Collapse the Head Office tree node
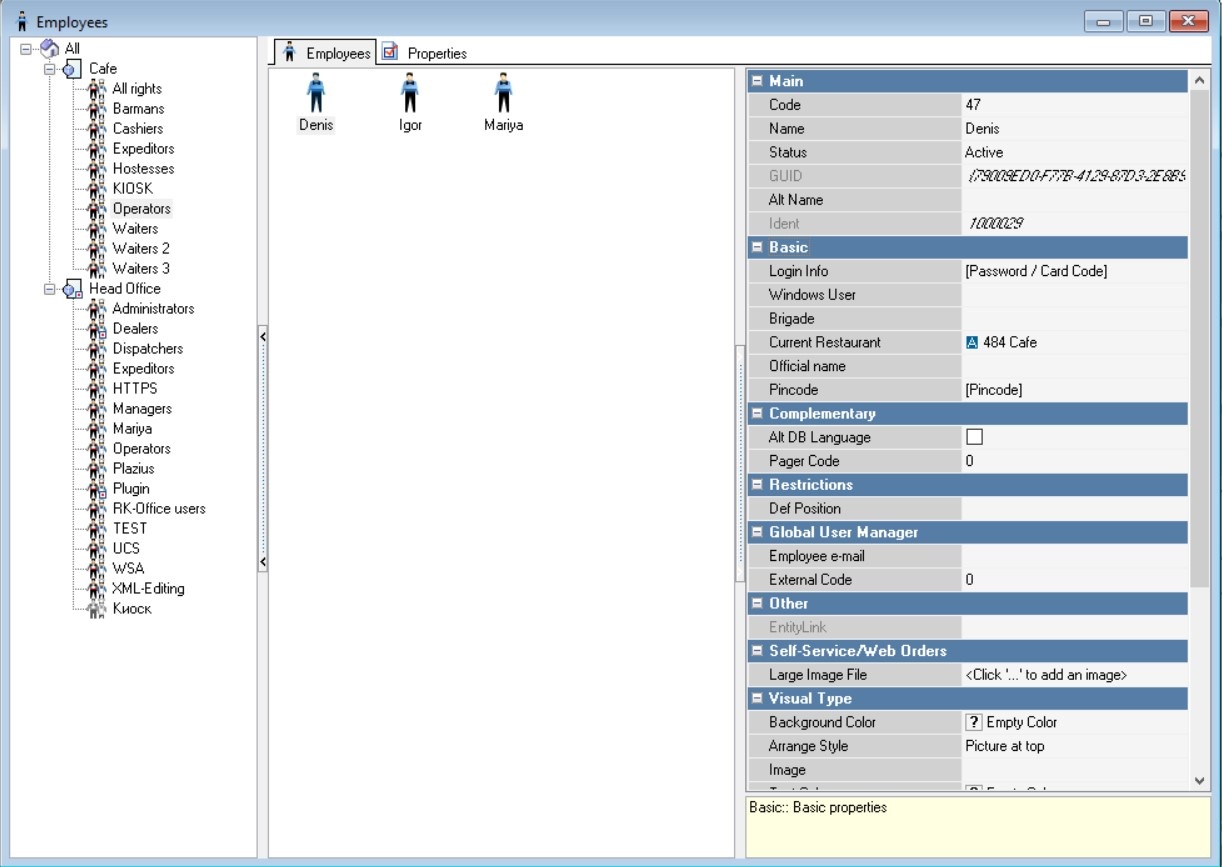 50,289
